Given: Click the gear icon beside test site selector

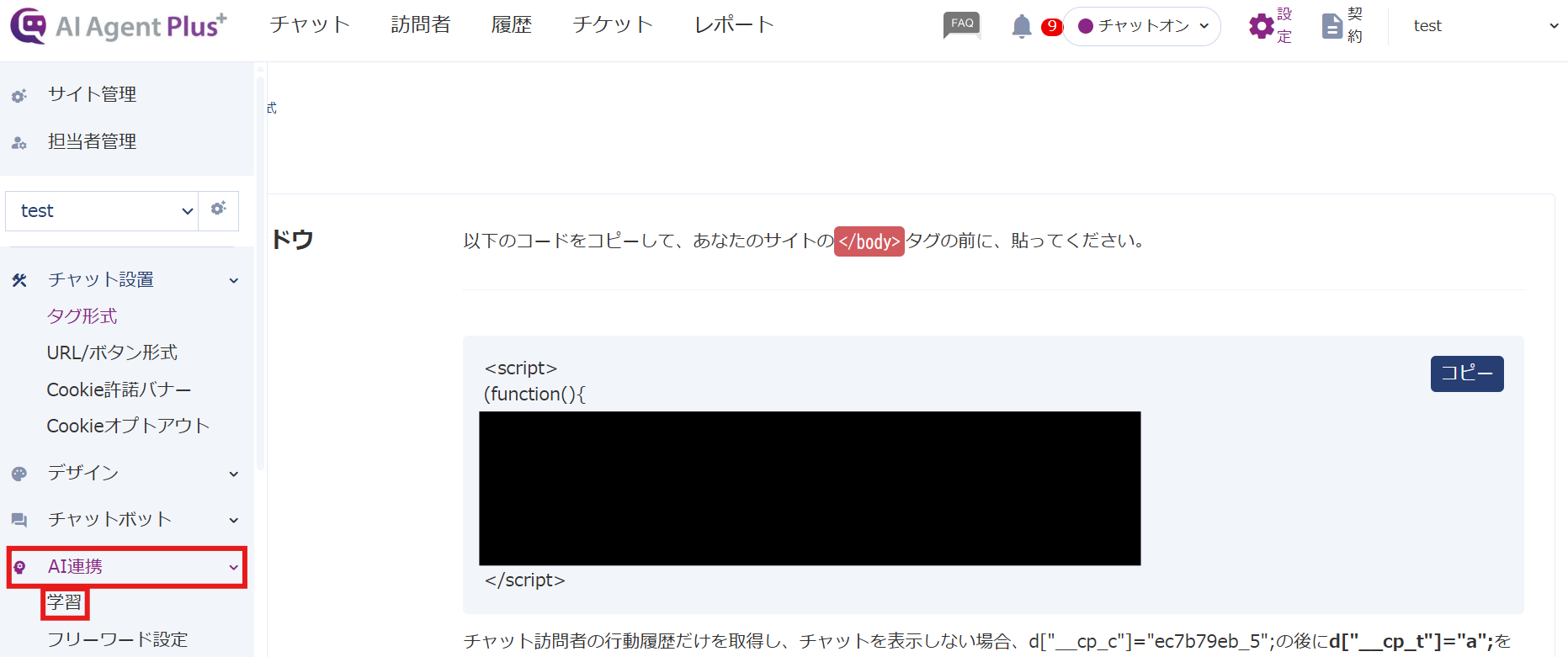Looking at the screenshot, I should click(219, 209).
